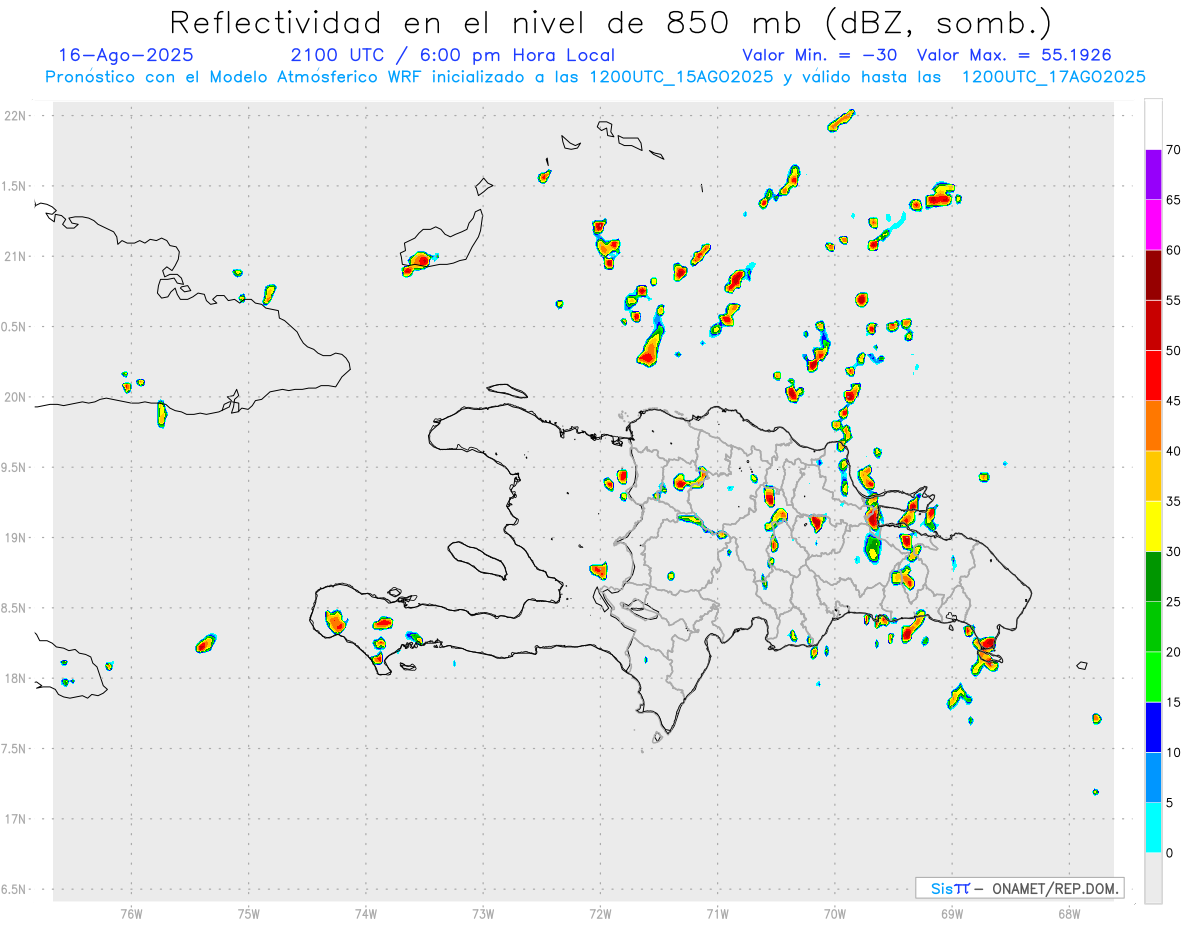Click the latitude axis label '17N'

pos(17,819)
